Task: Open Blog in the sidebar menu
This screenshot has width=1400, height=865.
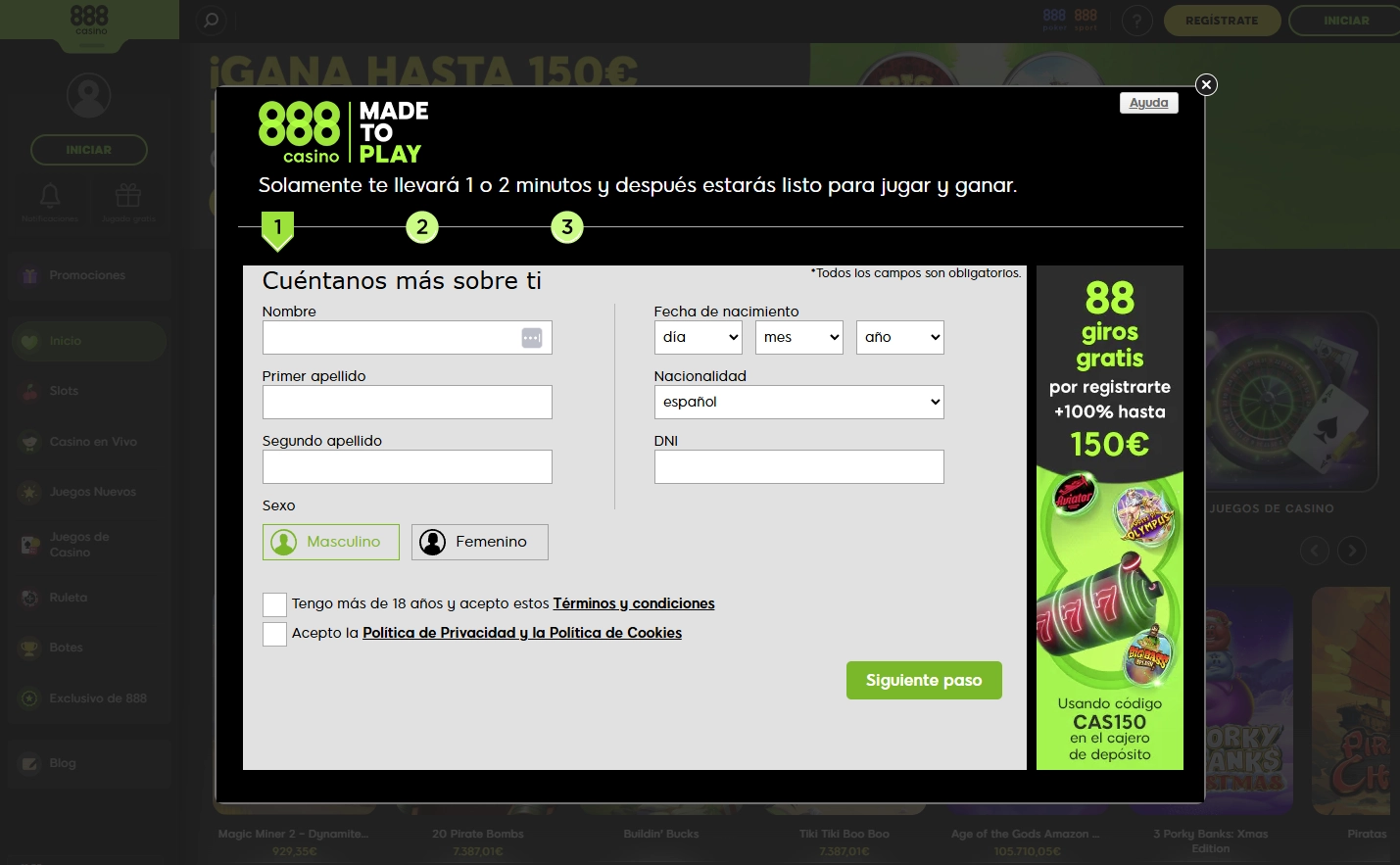Action: 89,763
